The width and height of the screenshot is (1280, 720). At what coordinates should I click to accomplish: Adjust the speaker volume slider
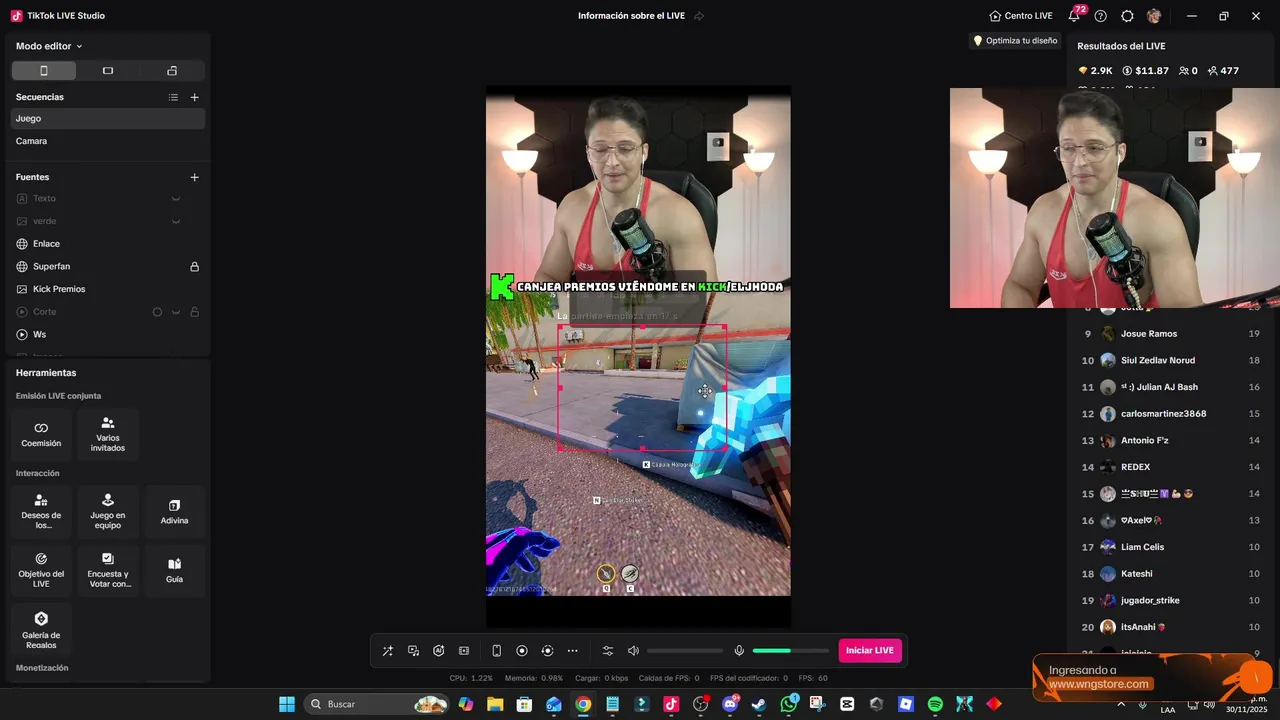(684, 651)
